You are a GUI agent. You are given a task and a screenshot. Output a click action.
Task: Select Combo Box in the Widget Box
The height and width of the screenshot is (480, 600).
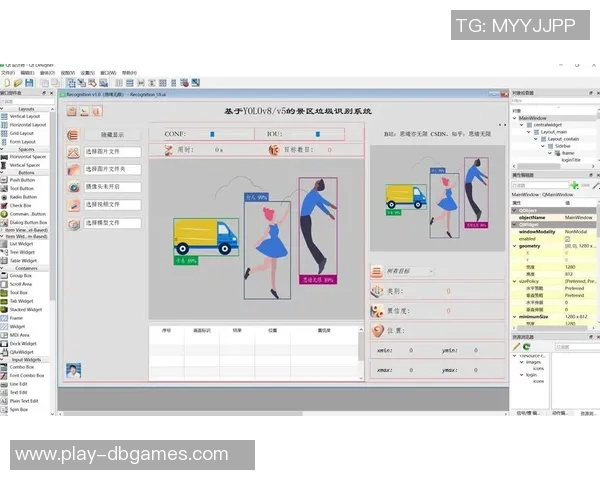point(22,367)
